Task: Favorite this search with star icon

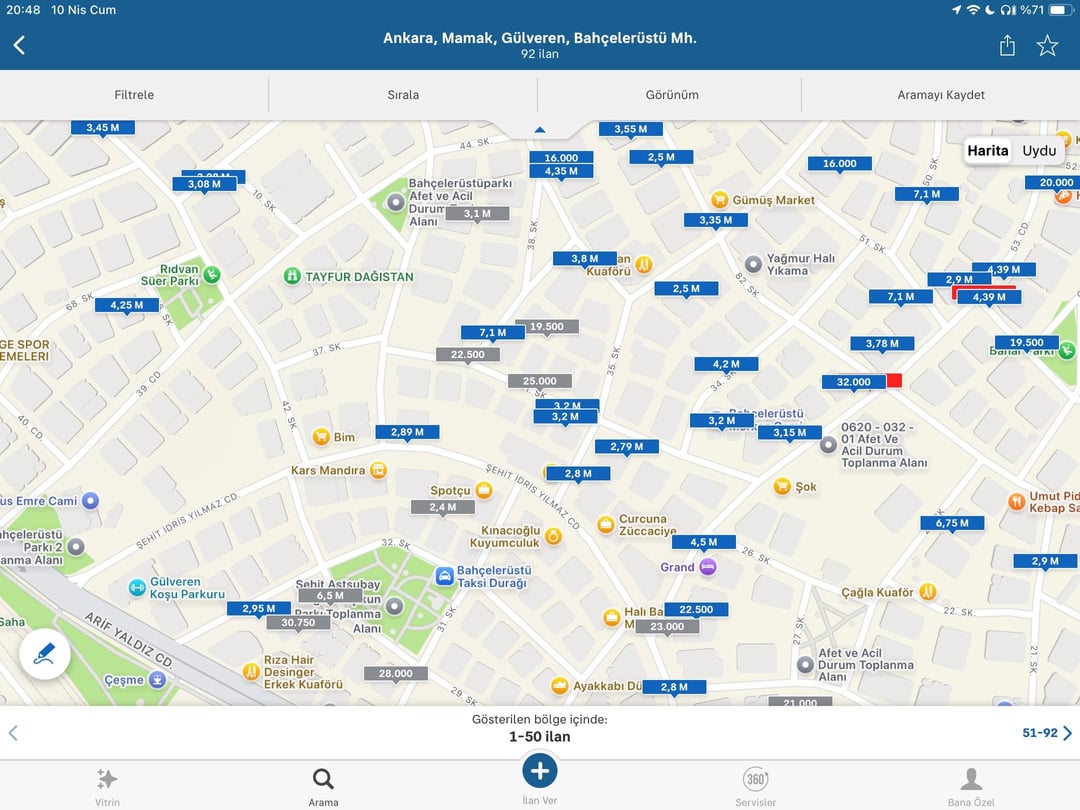Action: click(x=1047, y=45)
